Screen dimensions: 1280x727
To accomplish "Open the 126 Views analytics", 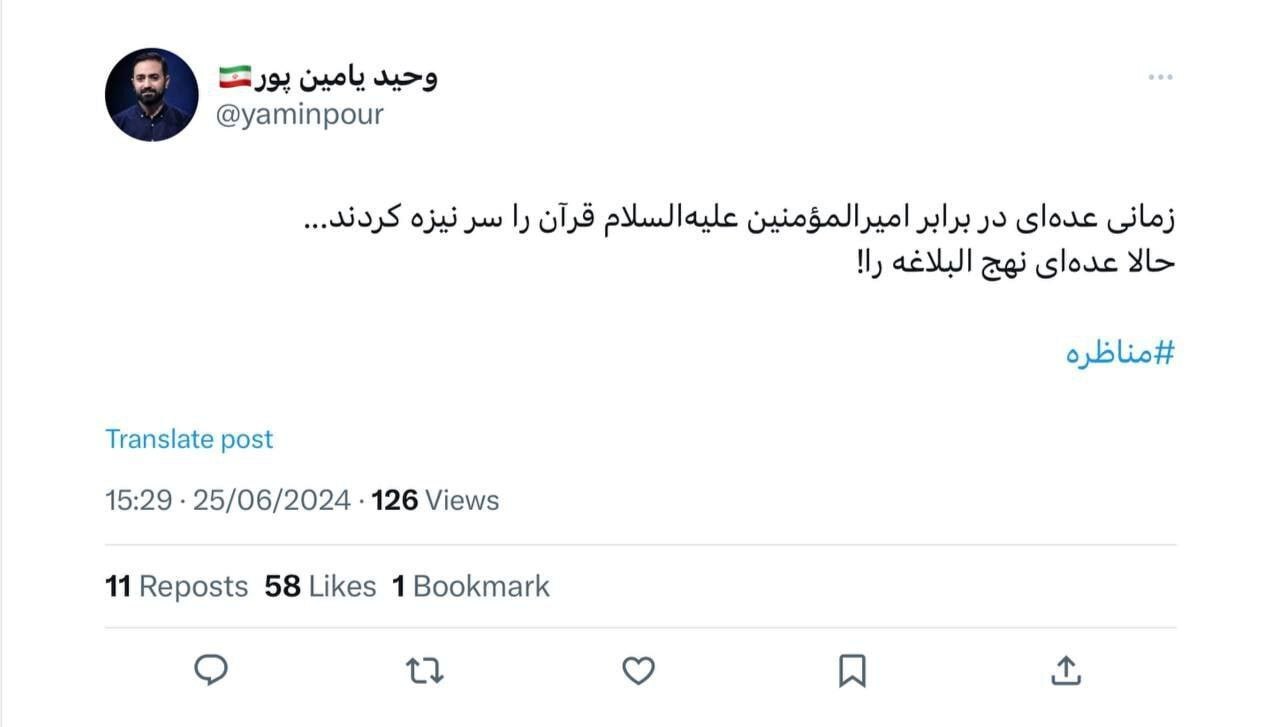I will point(433,500).
